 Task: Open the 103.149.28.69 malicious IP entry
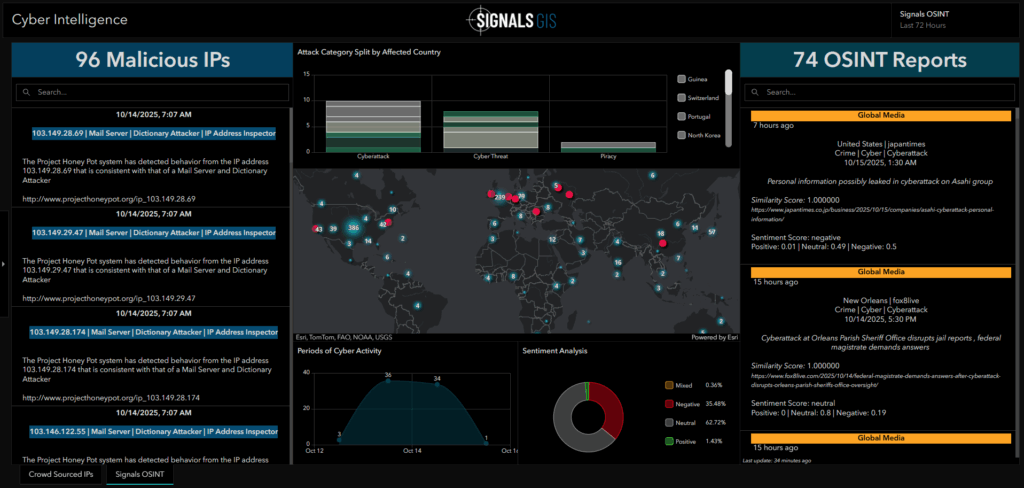click(154, 132)
